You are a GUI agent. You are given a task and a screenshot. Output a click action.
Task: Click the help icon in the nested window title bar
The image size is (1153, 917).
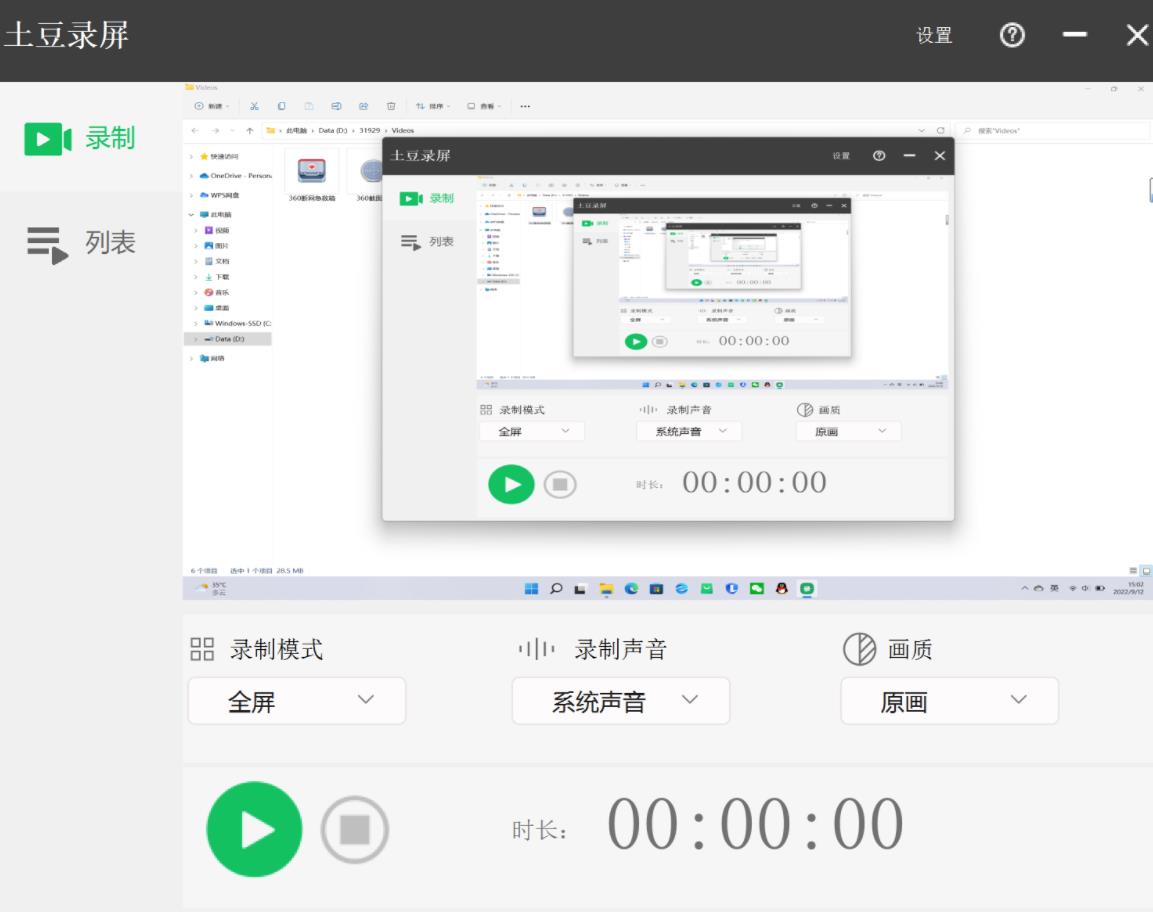pos(879,156)
